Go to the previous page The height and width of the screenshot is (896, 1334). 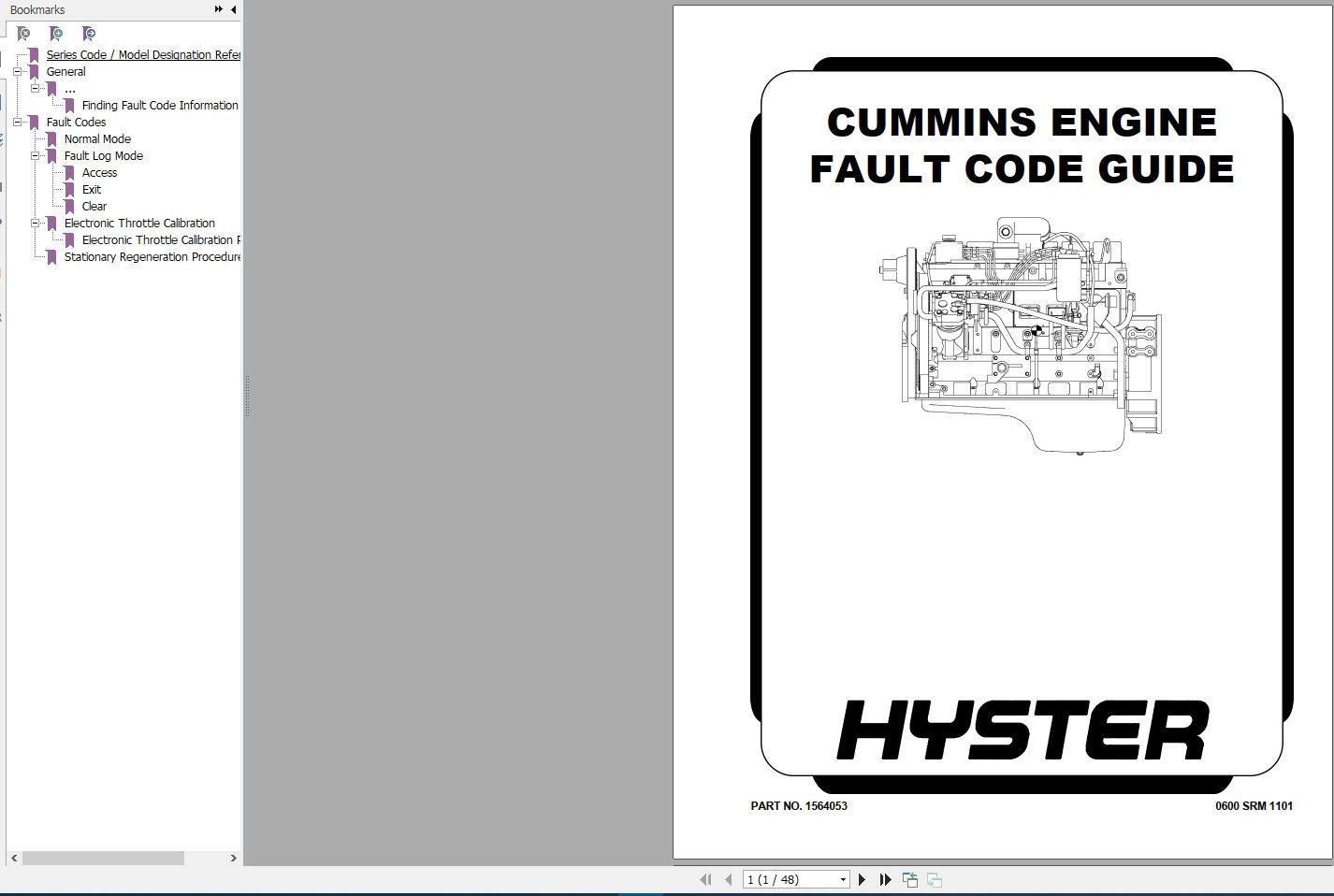click(x=728, y=879)
